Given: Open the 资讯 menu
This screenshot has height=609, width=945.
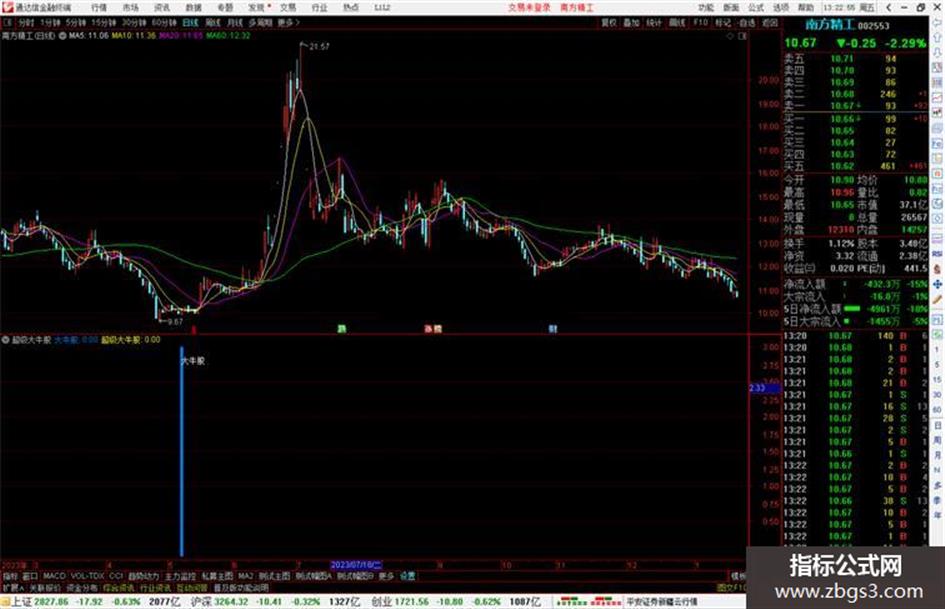Looking at the screenshot, I should coord(162,7).
